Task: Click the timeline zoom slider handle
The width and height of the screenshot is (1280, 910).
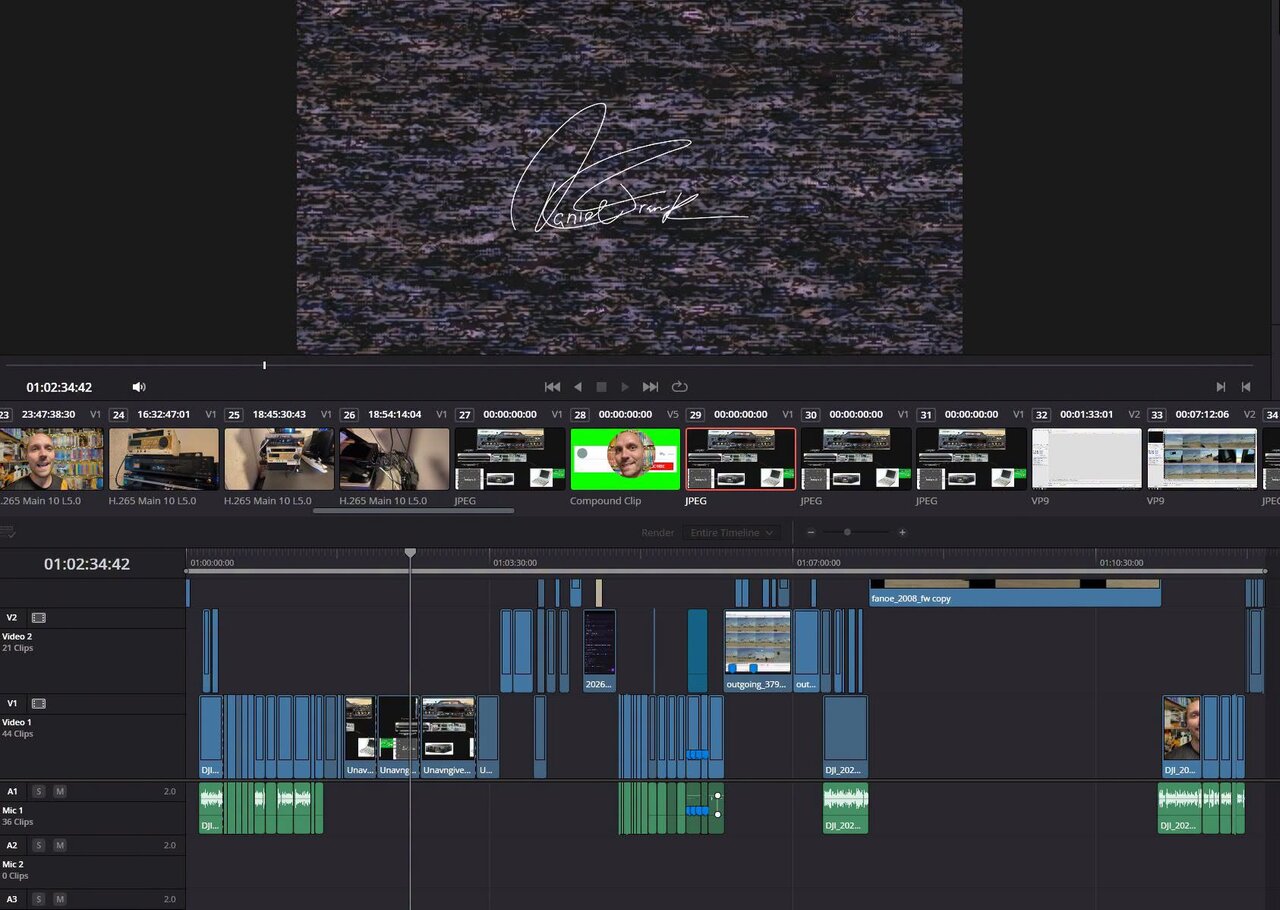Action: tap(847, 533)
